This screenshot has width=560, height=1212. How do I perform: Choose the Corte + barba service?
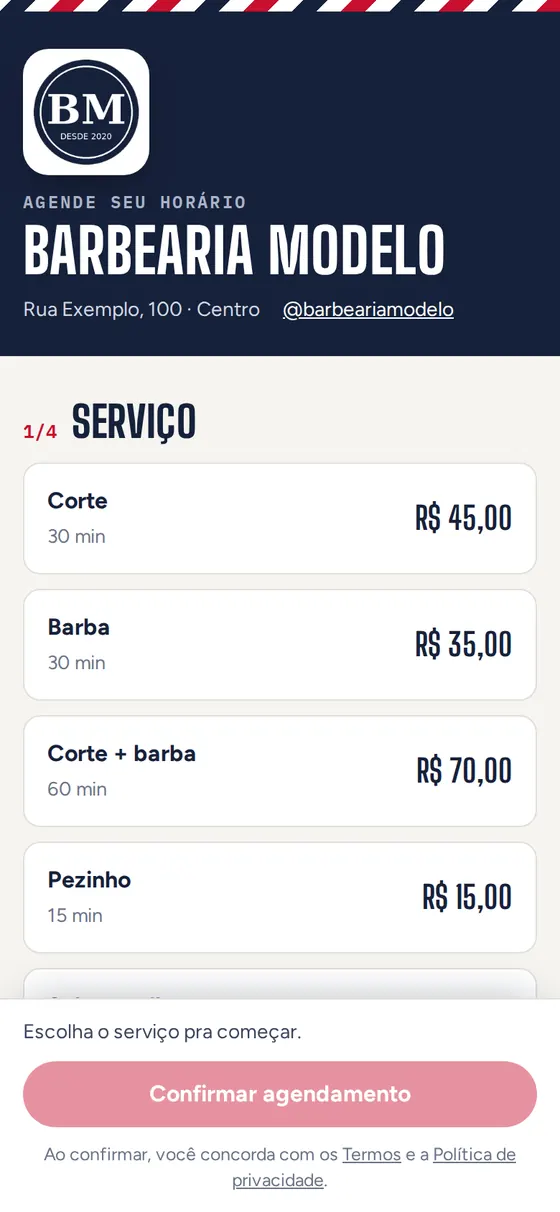280,771
